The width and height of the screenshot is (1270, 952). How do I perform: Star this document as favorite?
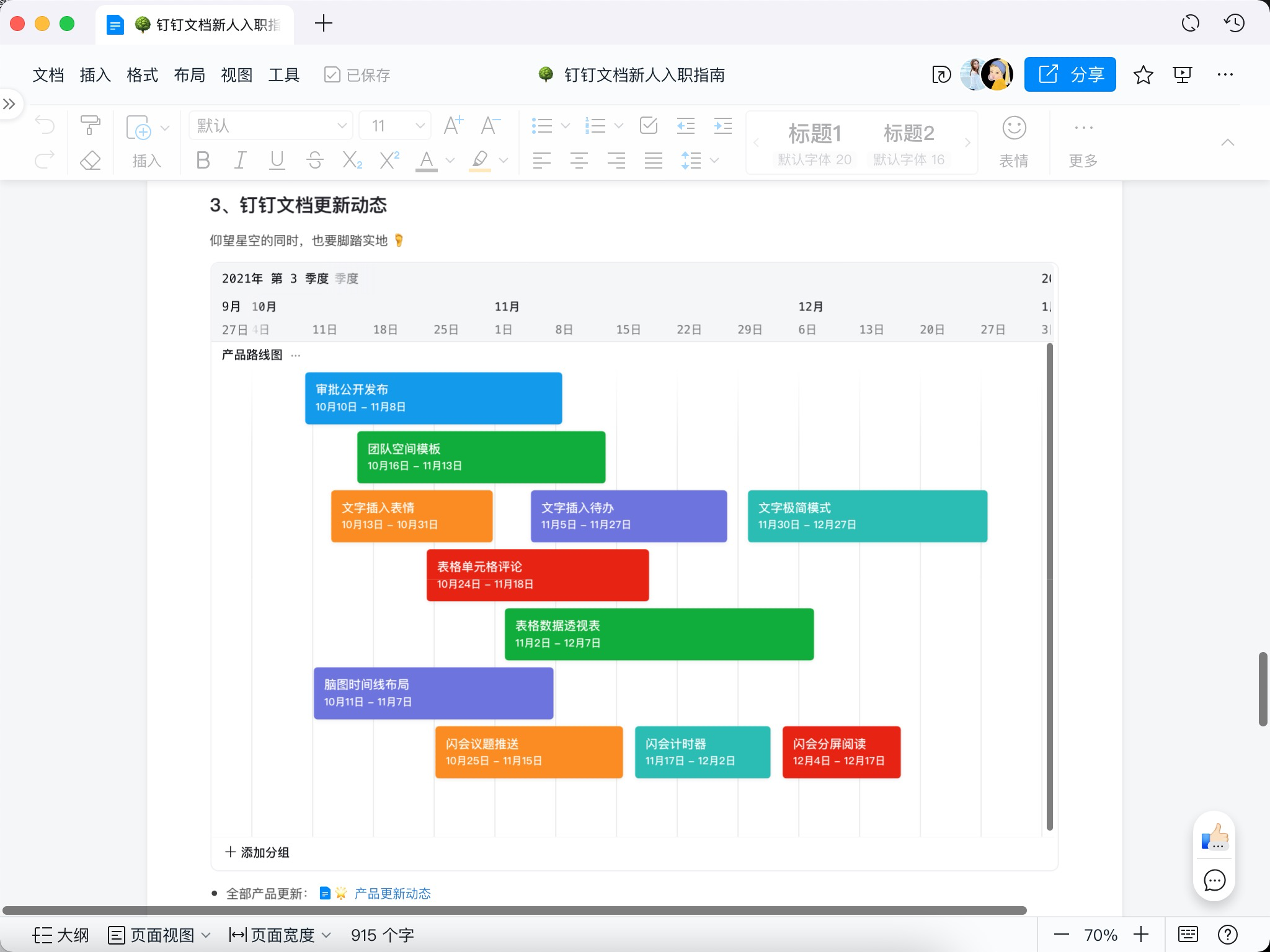click(x=1143, y=75)
